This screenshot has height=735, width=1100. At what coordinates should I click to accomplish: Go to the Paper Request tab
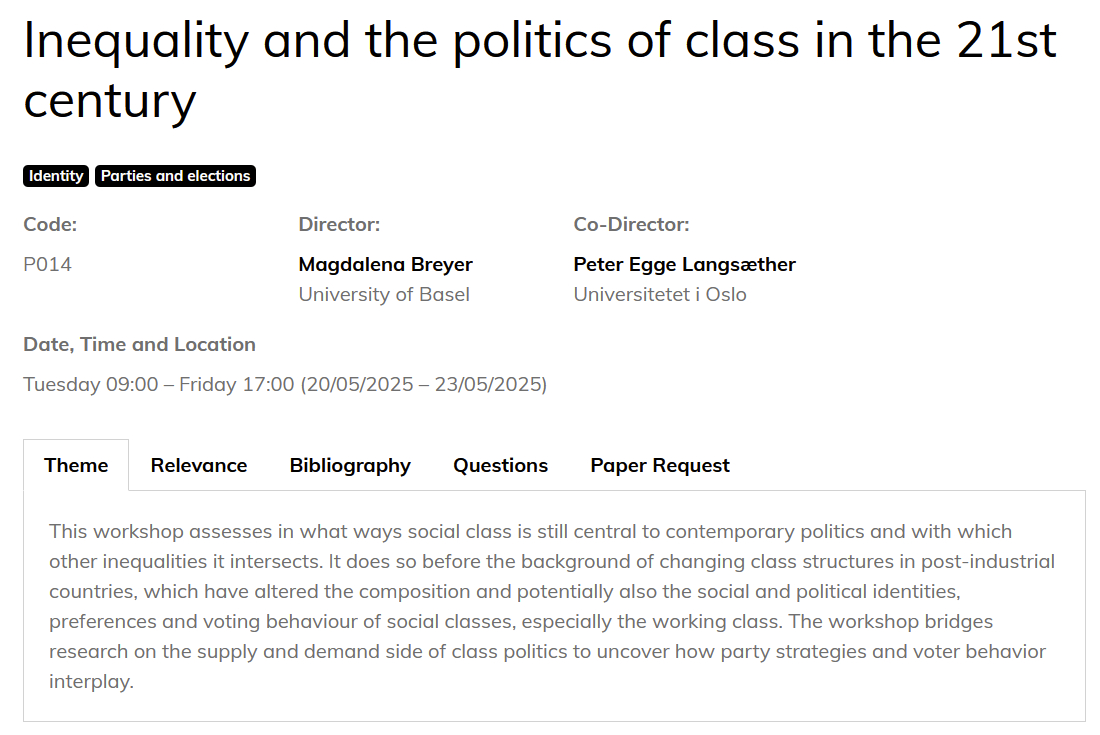click(x=660, y=465)
